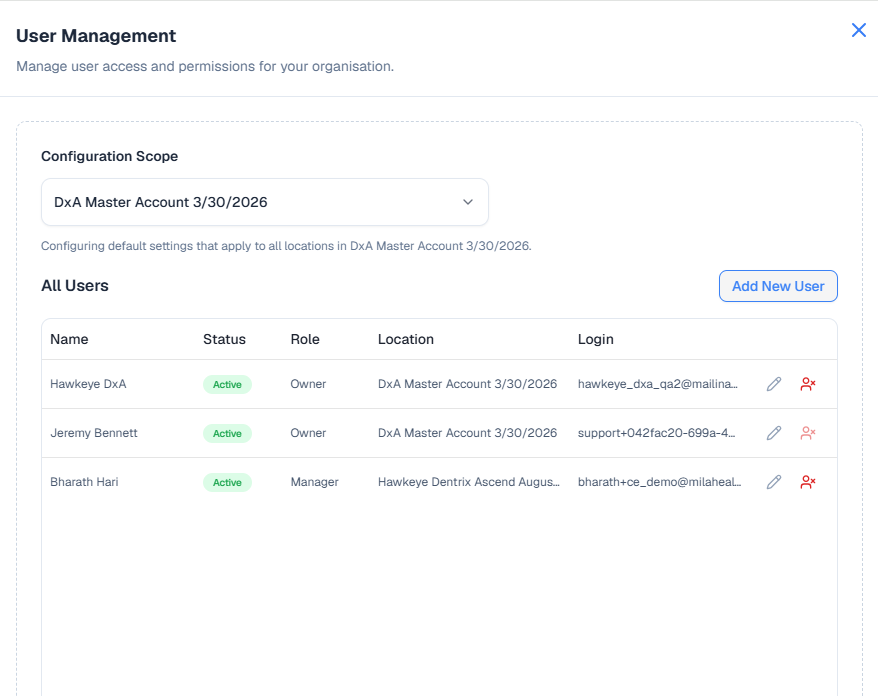This screenshot has height=696, width=878.
Task: Click the Name column header
Action: tap(69, 339)
